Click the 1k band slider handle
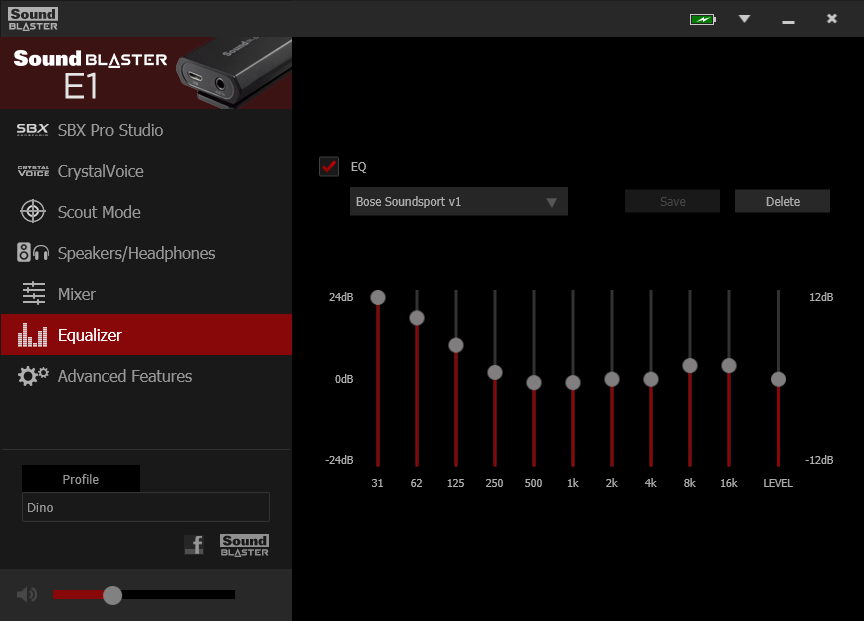Viewport: 864px width, 621px height. 573,382
